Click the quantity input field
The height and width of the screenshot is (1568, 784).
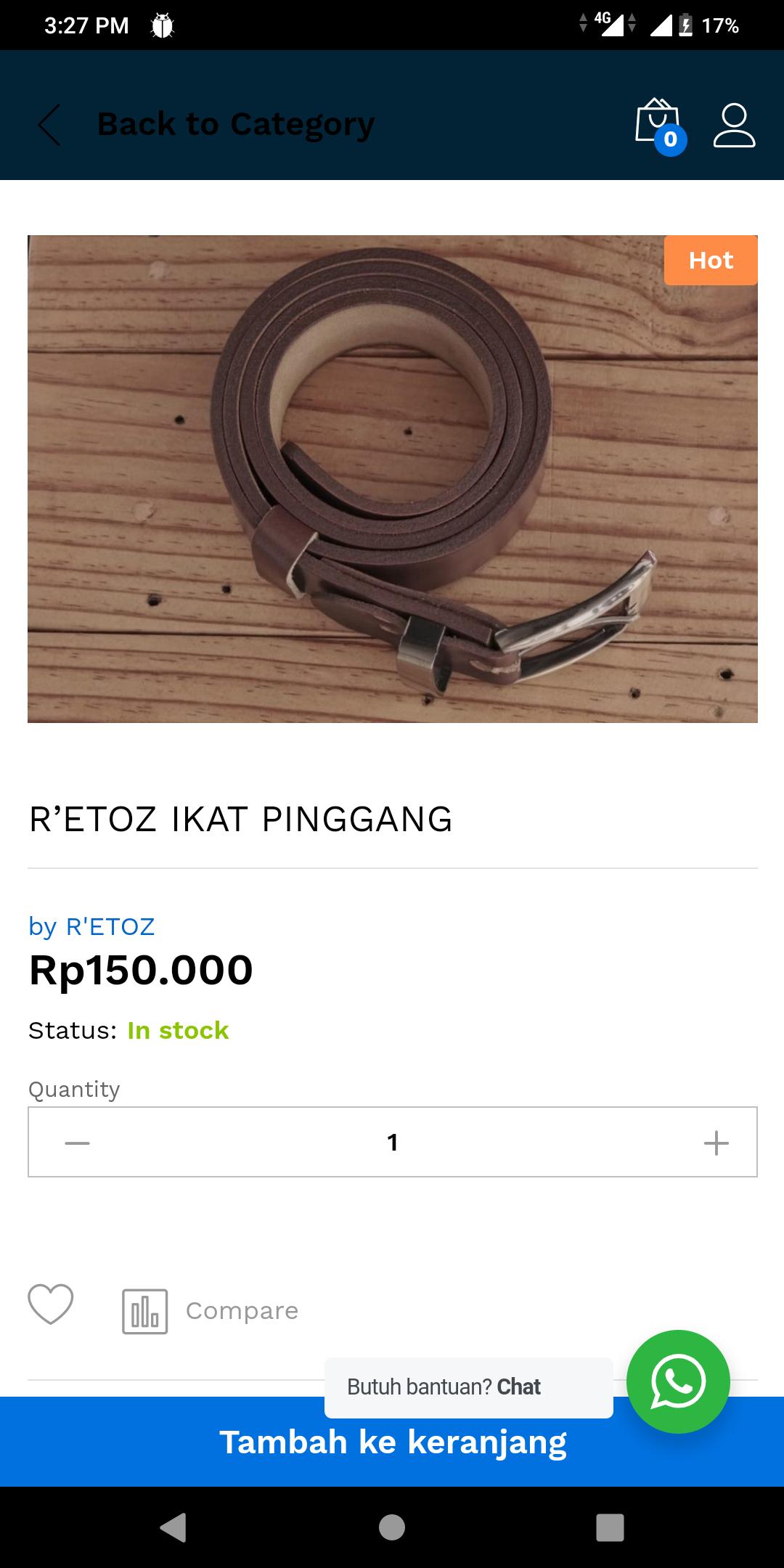(393, 1143)
